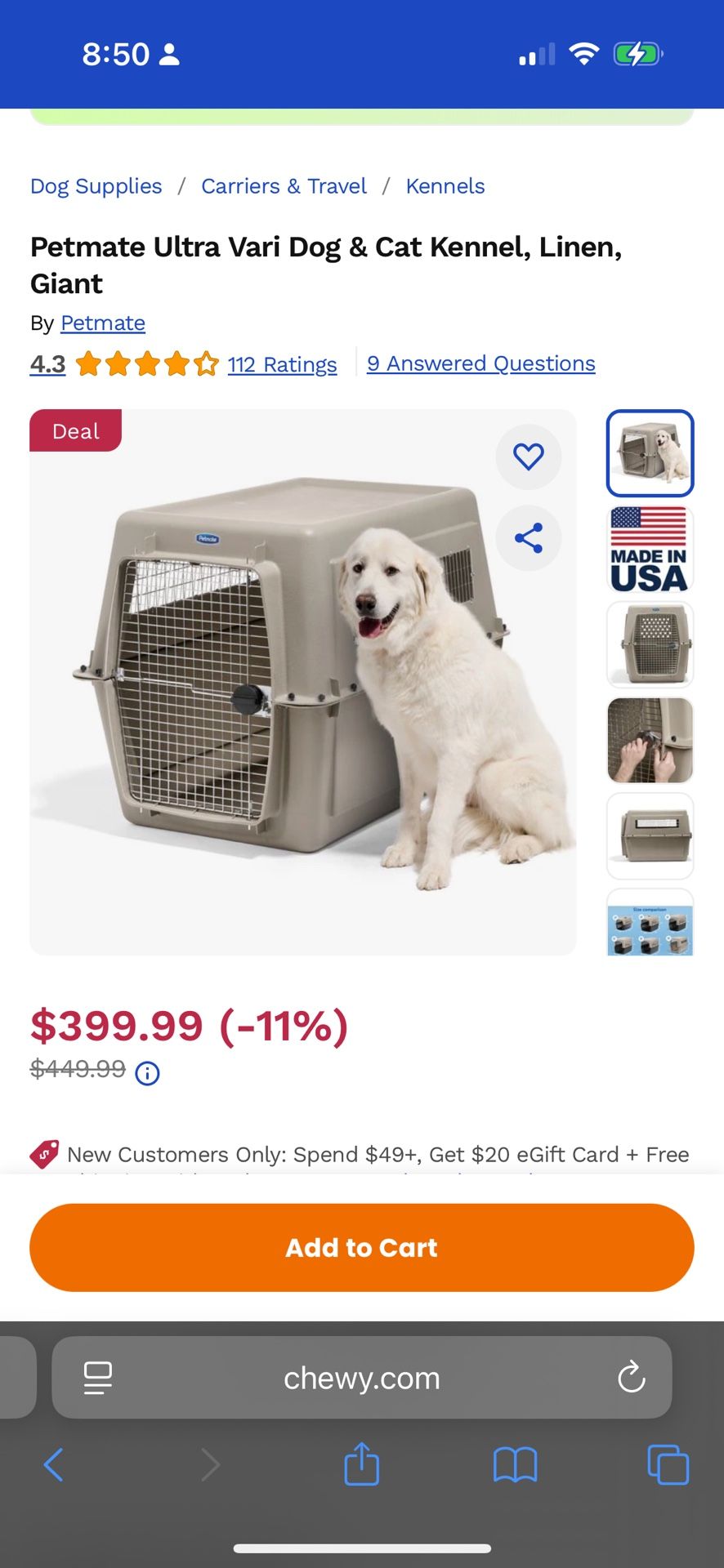This screenshot has width=724, height=1568.
Task: Open the price info icon
Action: point(147,1073)
